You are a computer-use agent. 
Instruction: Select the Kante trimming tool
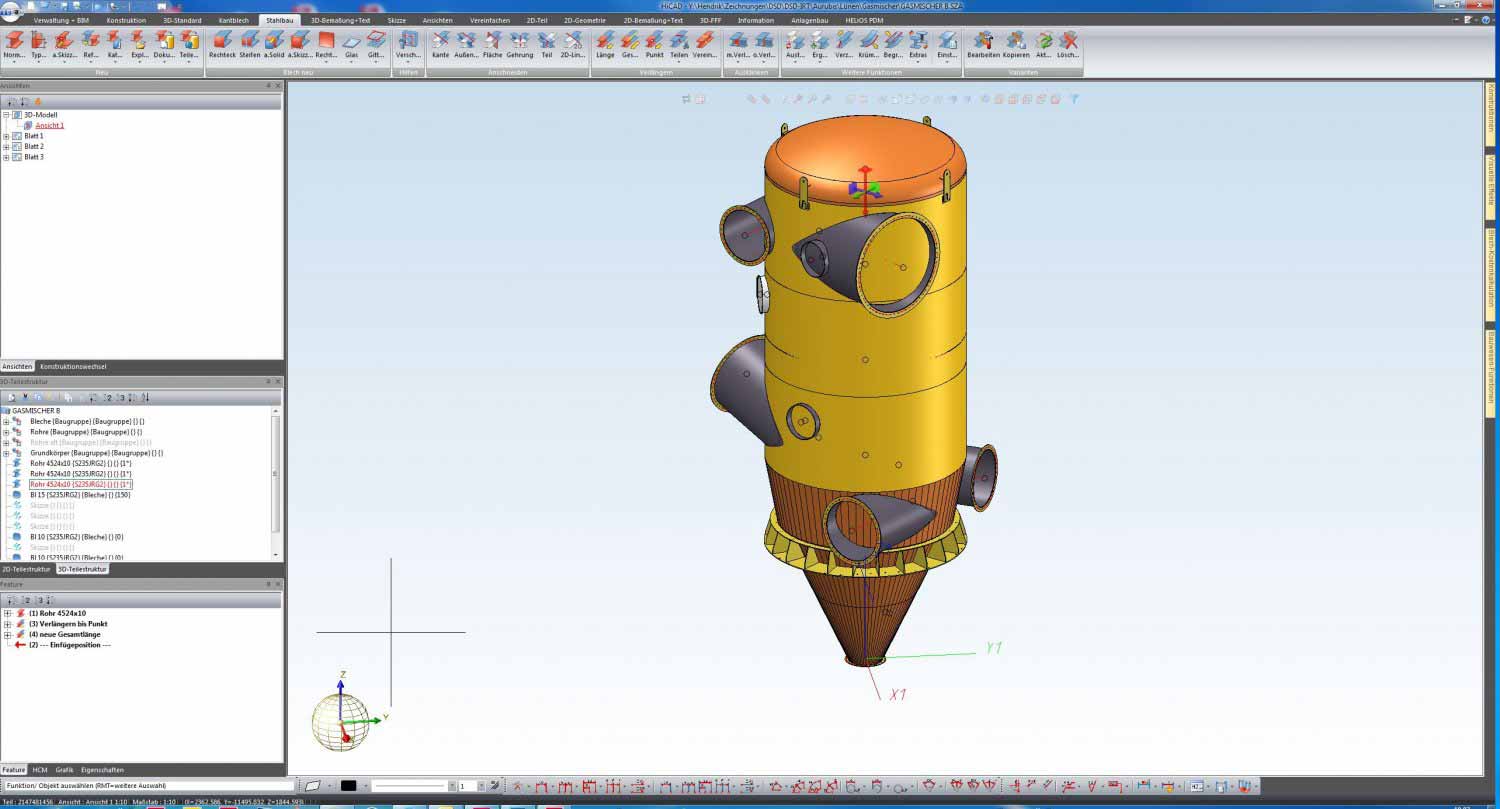(x=440, y=45)
